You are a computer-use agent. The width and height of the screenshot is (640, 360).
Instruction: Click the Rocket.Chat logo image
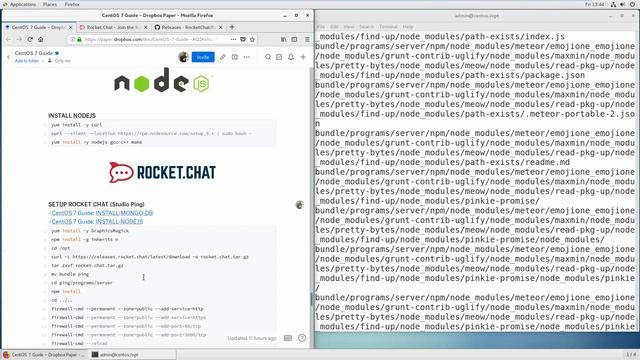click(162, 172)
